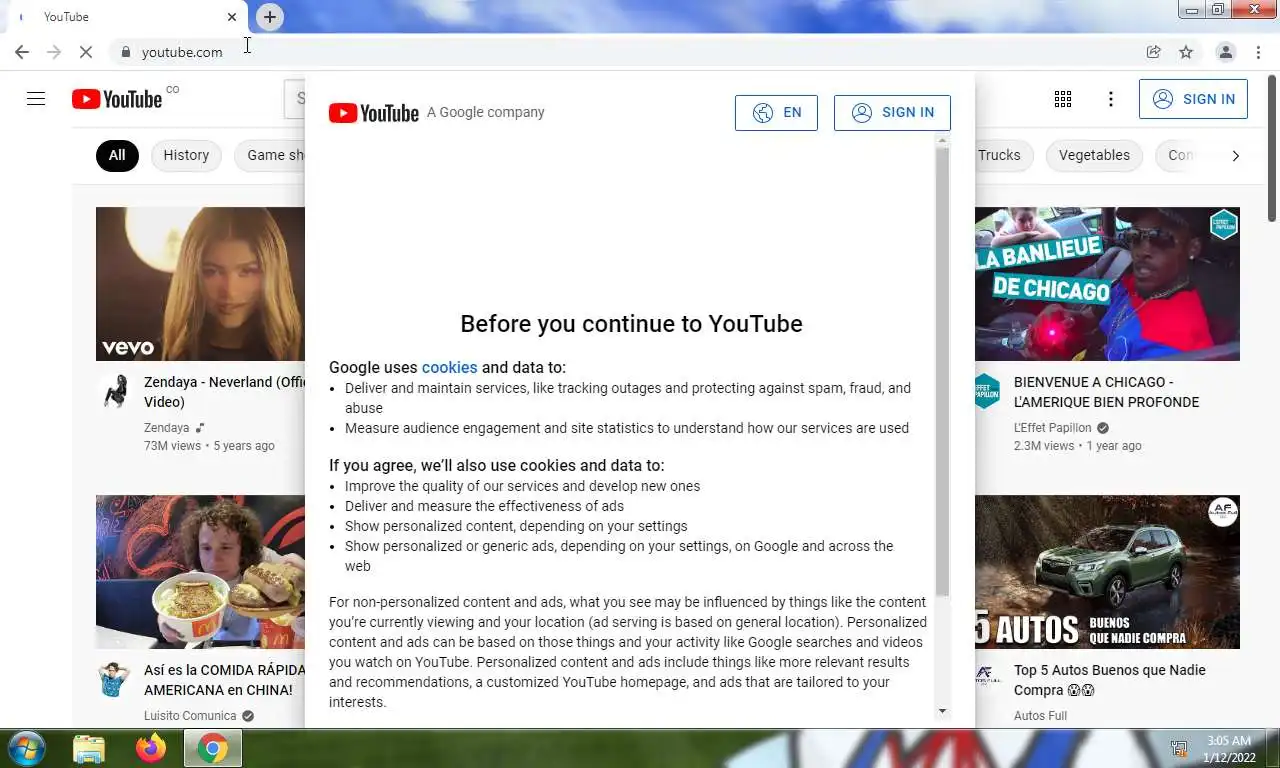Stop page loading with the X button
1280x768 pixels.
(x=86, y=52)
